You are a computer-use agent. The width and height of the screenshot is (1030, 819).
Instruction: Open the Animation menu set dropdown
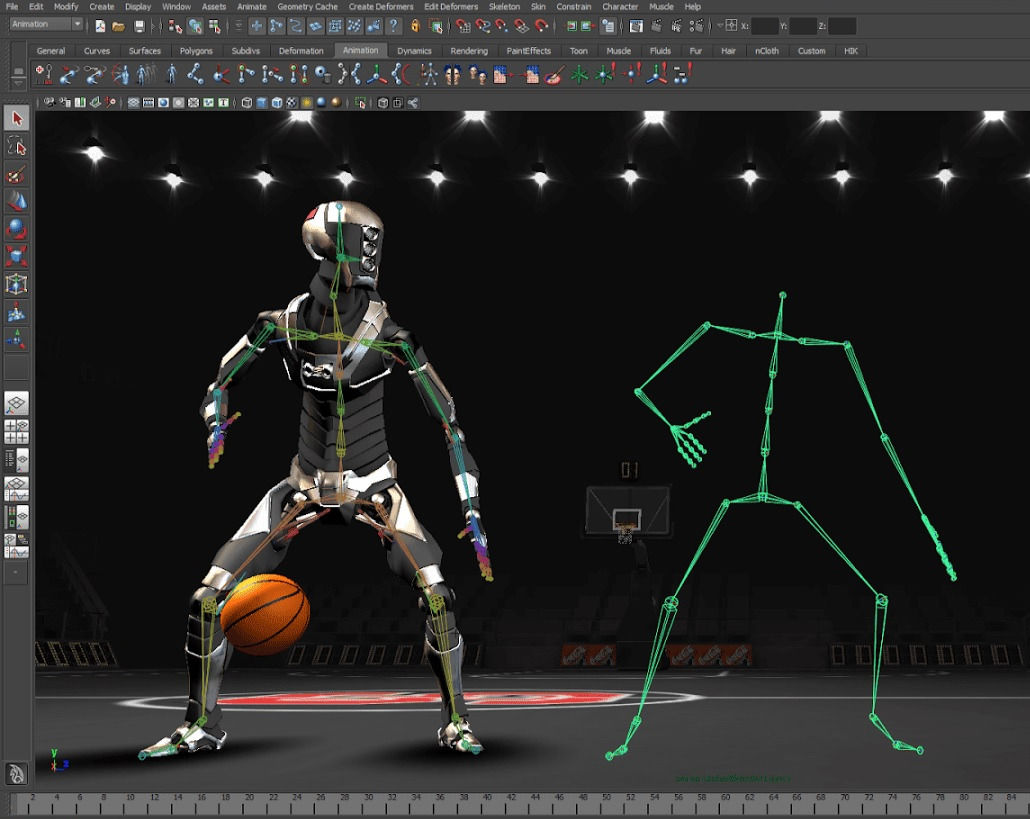46,24
